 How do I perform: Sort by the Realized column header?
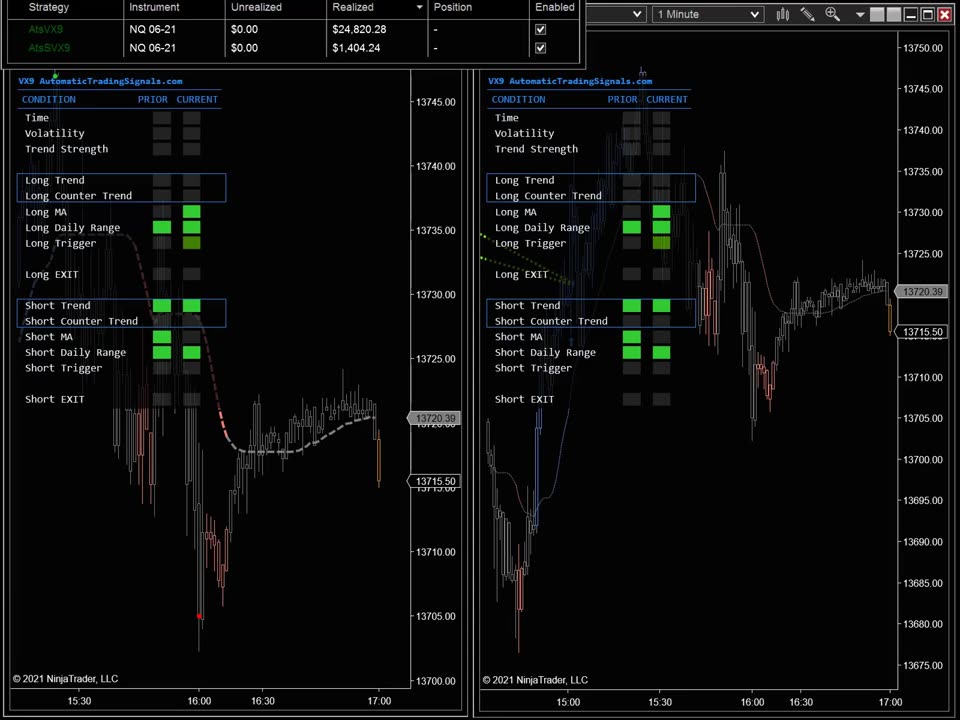coord(353,7)
